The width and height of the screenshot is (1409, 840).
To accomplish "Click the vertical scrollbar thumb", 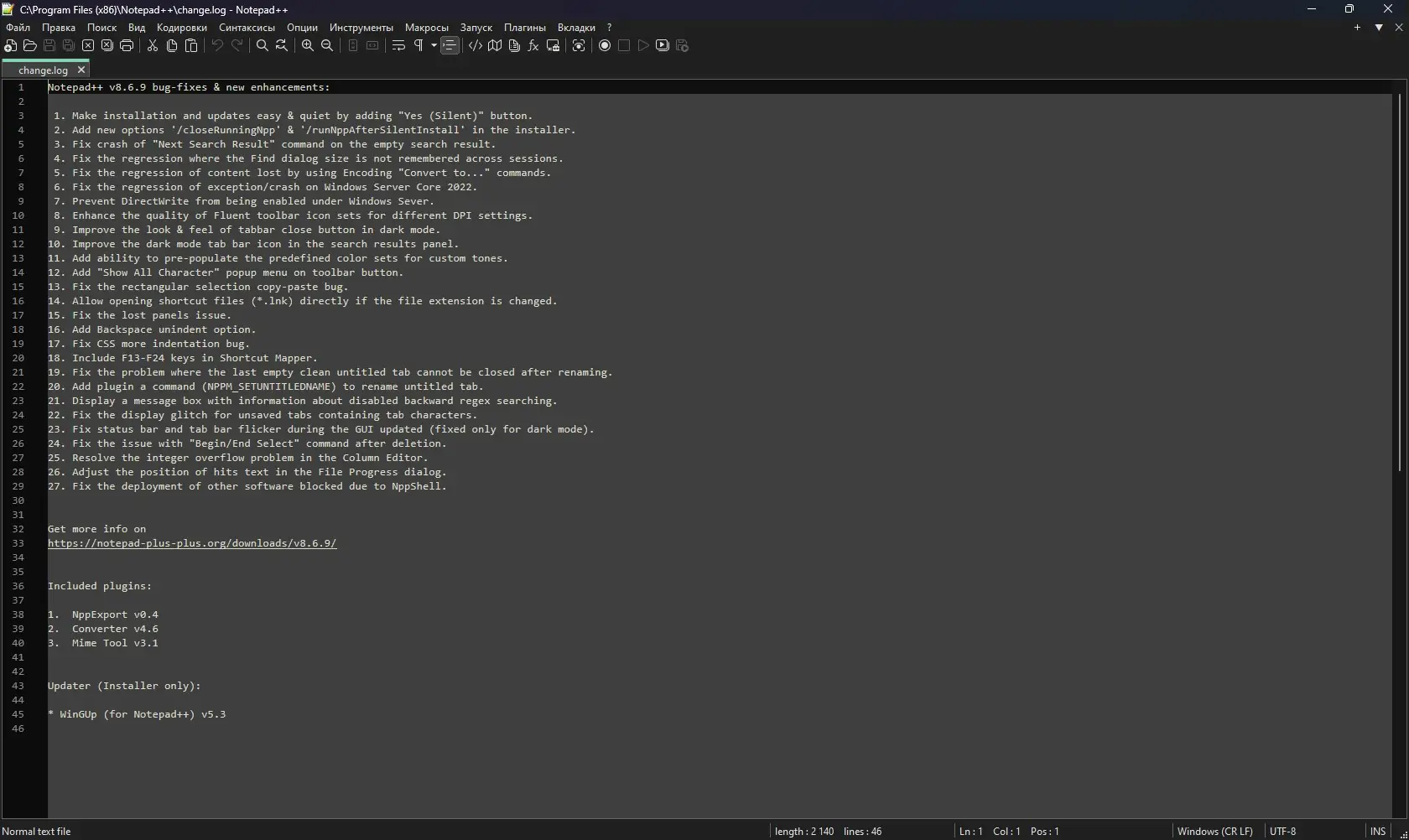I will click(x=1400, y=283).
